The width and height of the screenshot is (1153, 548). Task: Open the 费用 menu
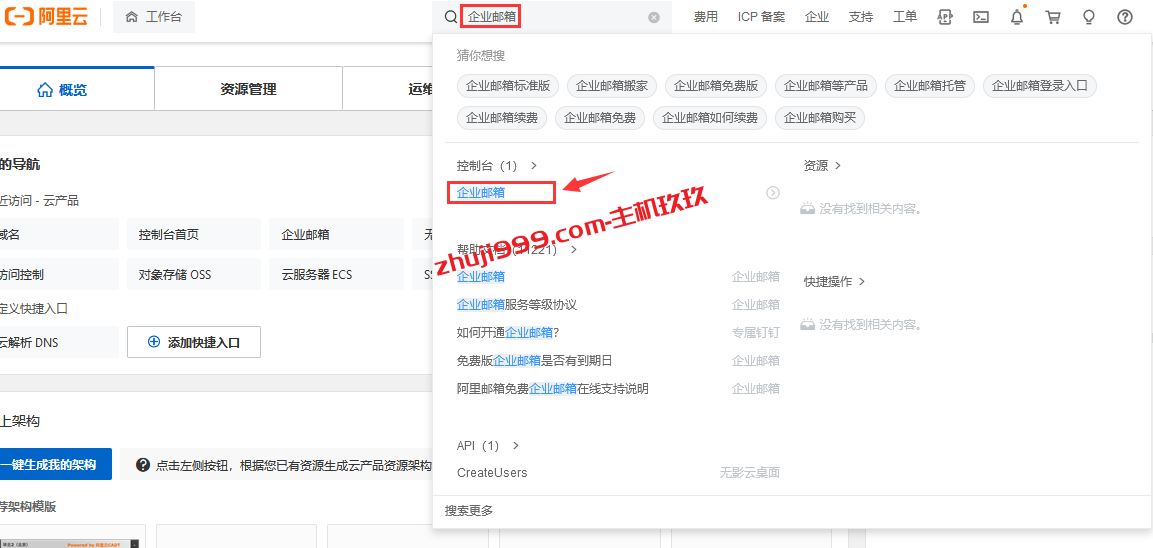coord(705,17)
